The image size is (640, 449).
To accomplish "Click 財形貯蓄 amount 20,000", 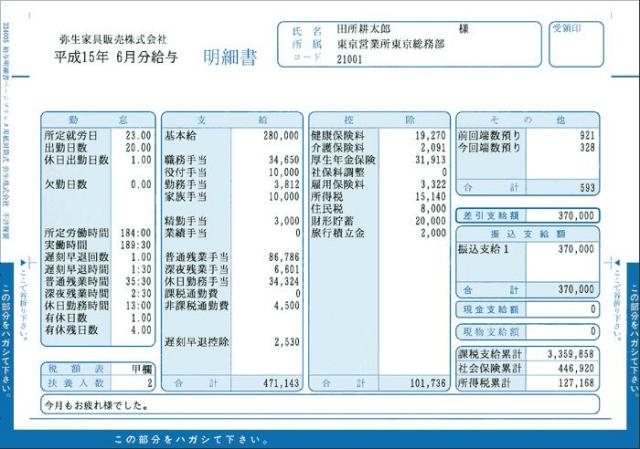I will [x=431, y=221].
